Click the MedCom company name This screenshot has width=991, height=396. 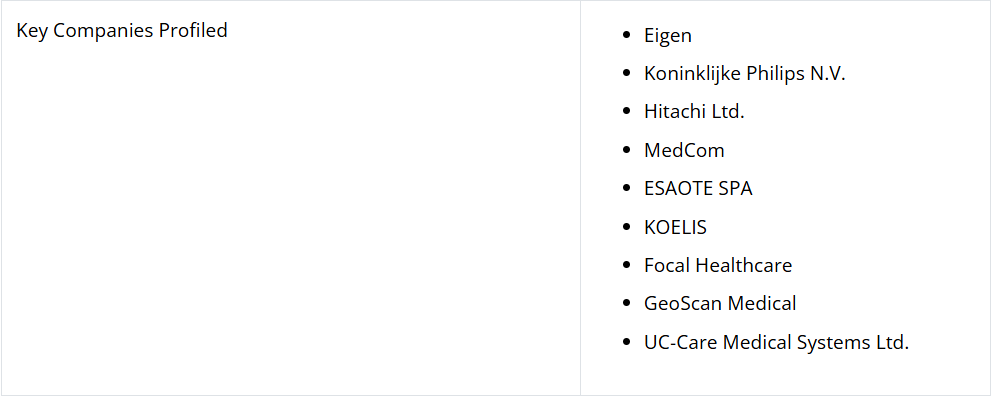tap(684, 150)
